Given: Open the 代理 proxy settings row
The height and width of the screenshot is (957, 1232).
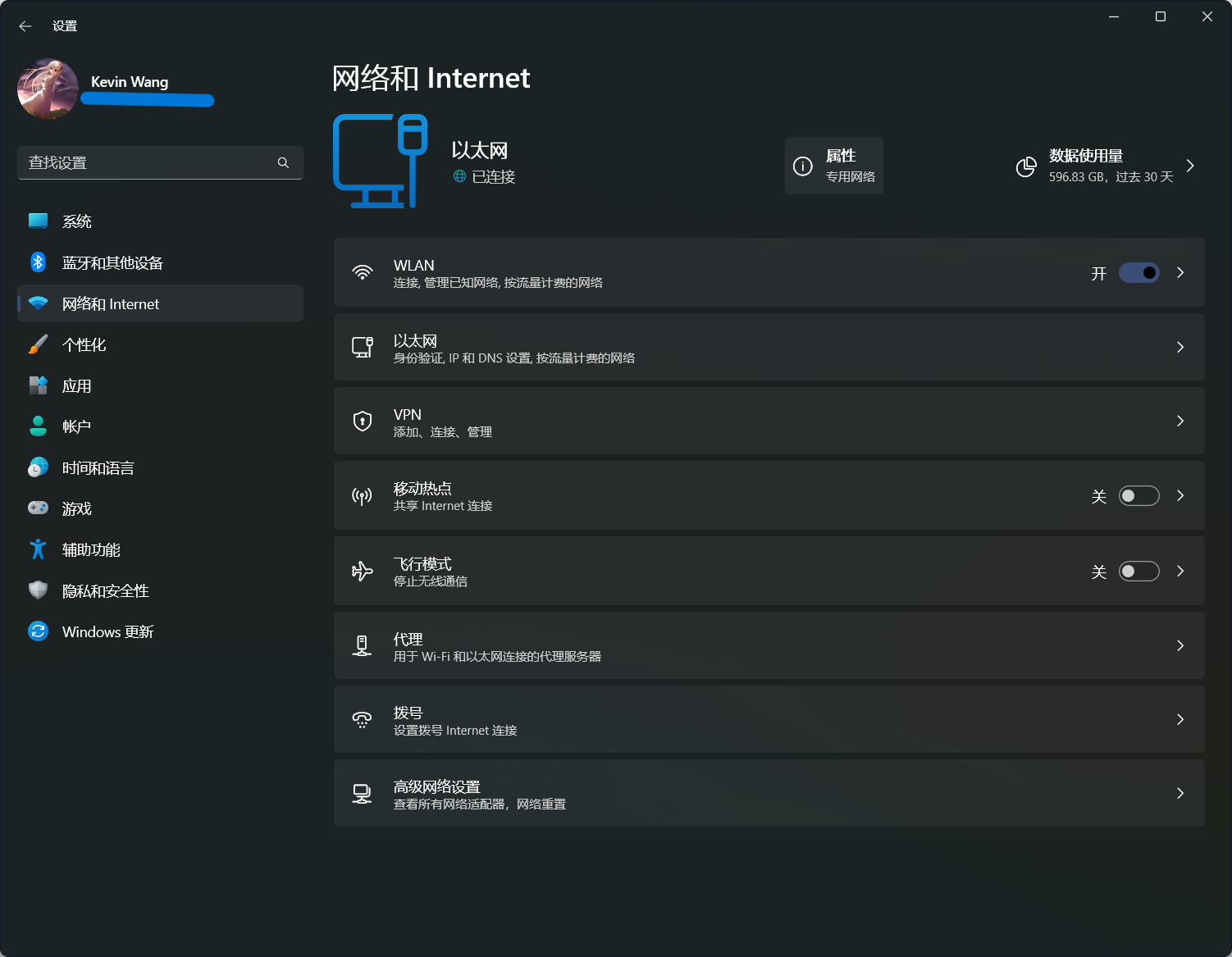Looking at the screenshot, I should click(x=769, y=645).
